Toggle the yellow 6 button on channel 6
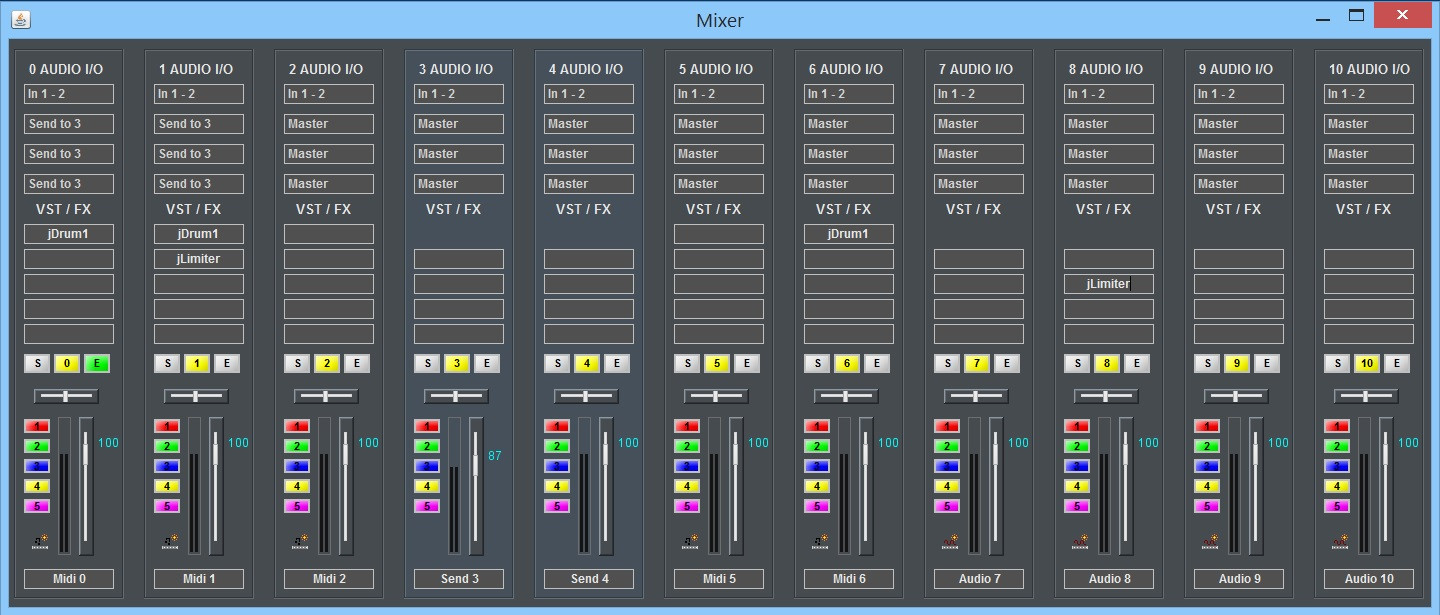Screen dimensions: 1440x615 [847, 364]
